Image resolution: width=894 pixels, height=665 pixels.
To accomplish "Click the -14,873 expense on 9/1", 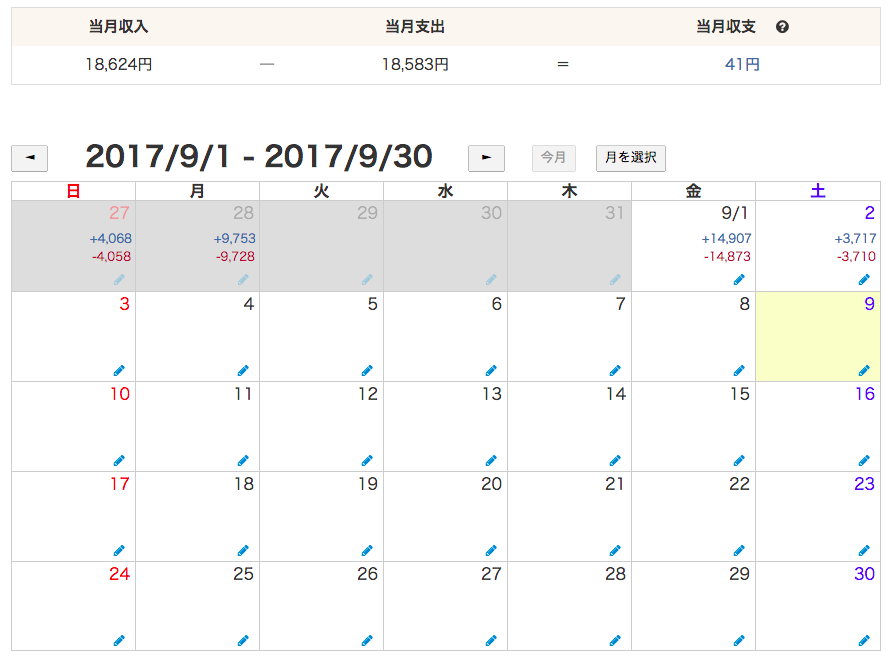I will click(727, 257).
